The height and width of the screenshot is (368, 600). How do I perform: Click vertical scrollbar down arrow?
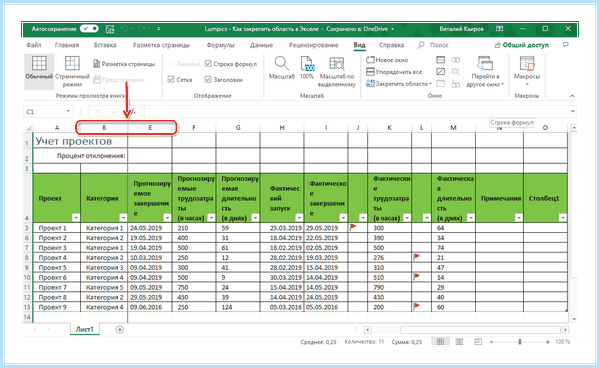pos(573,319)
